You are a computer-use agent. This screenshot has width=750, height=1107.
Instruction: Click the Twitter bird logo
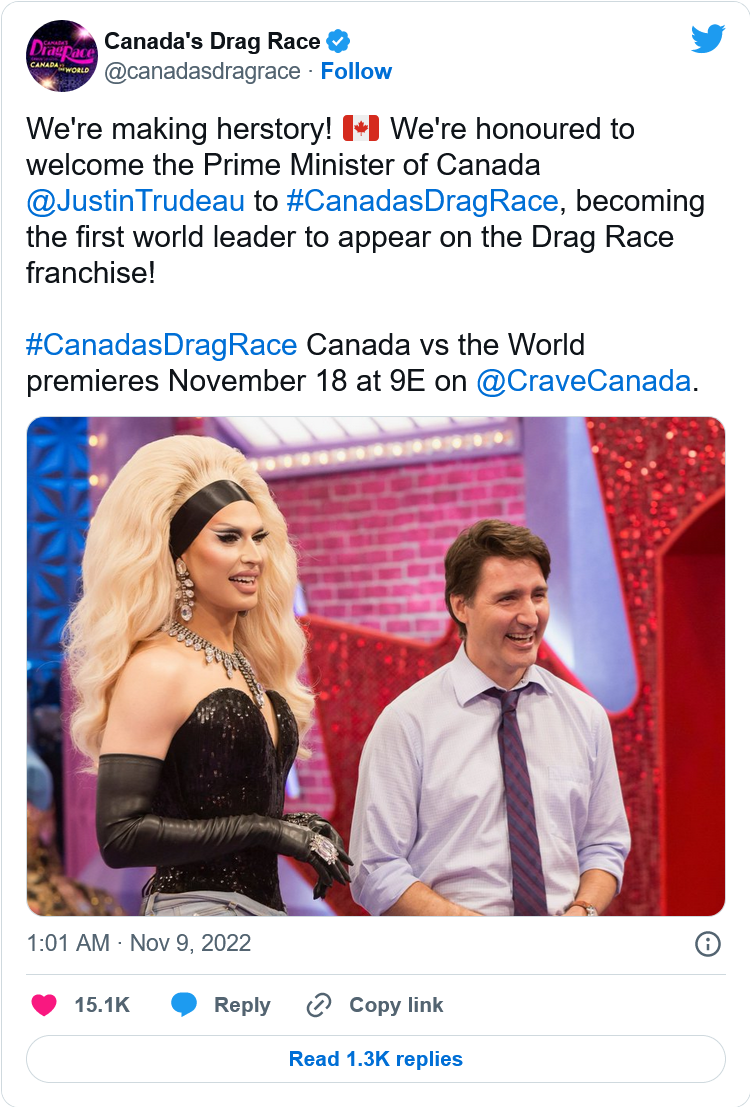708,39
